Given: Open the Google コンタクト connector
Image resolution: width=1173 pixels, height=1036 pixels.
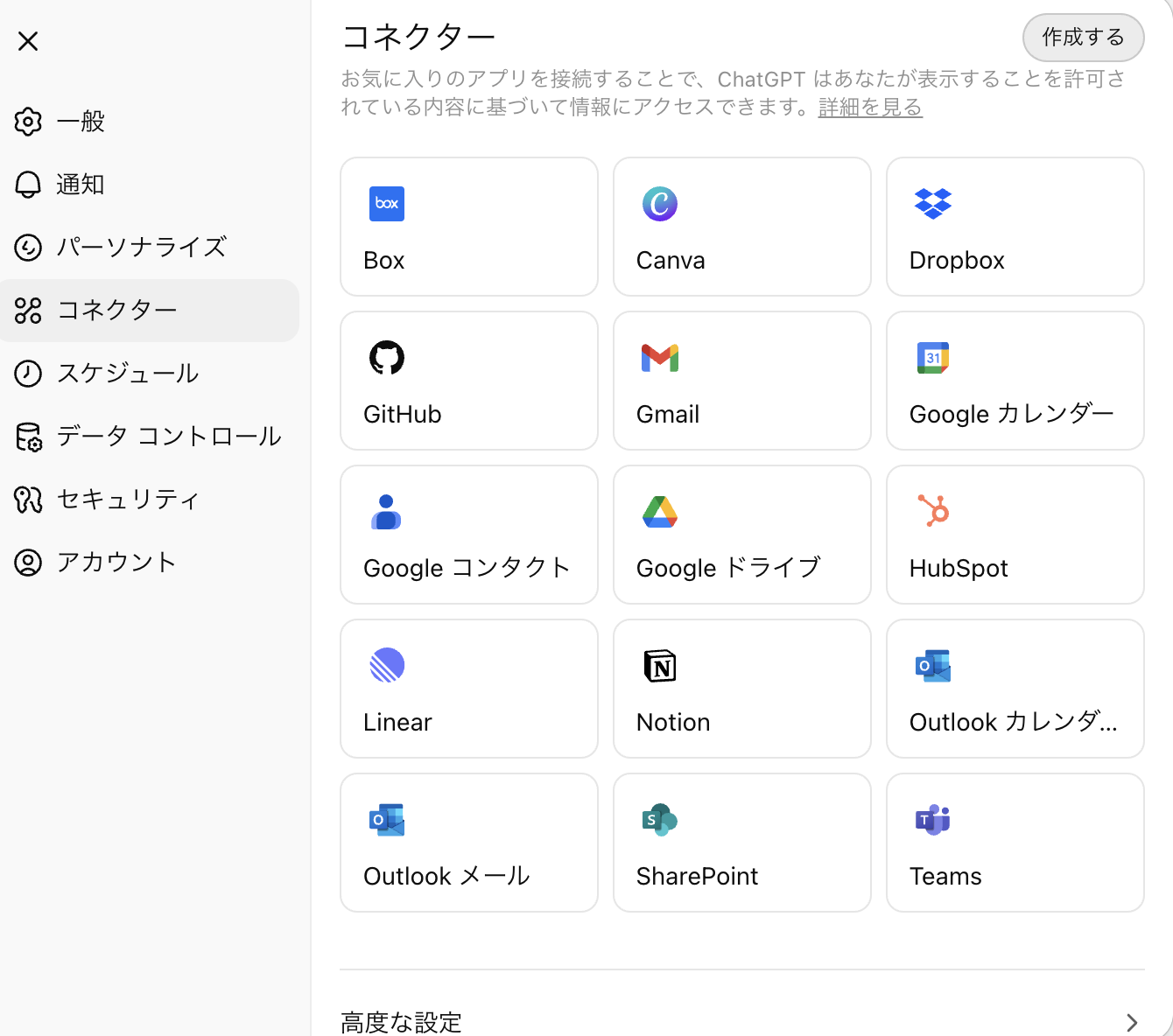Looking at the screenshot, I should 469,535.
